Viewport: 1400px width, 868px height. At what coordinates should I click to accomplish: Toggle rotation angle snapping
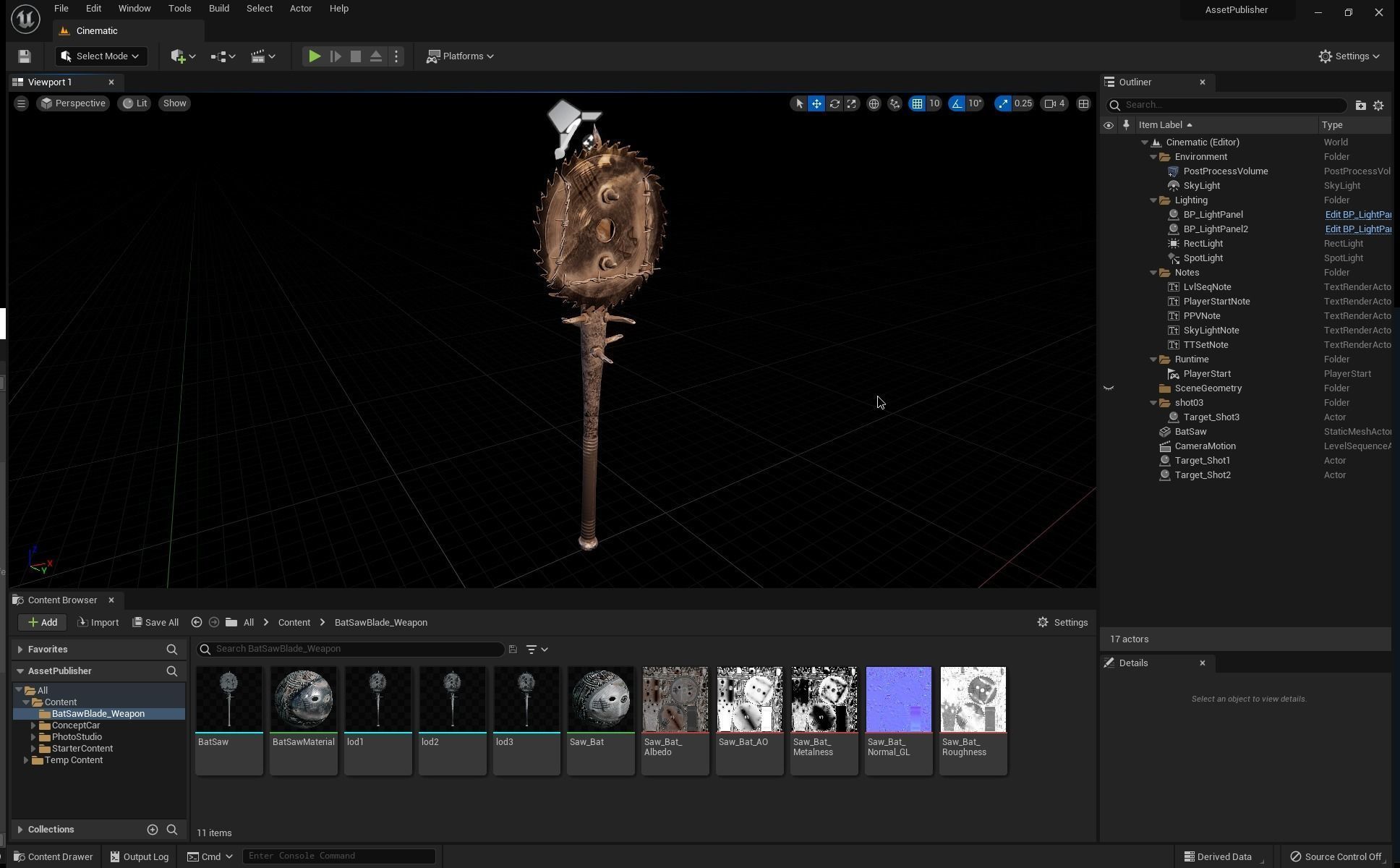pyautogui.click(x=957, y=103)
